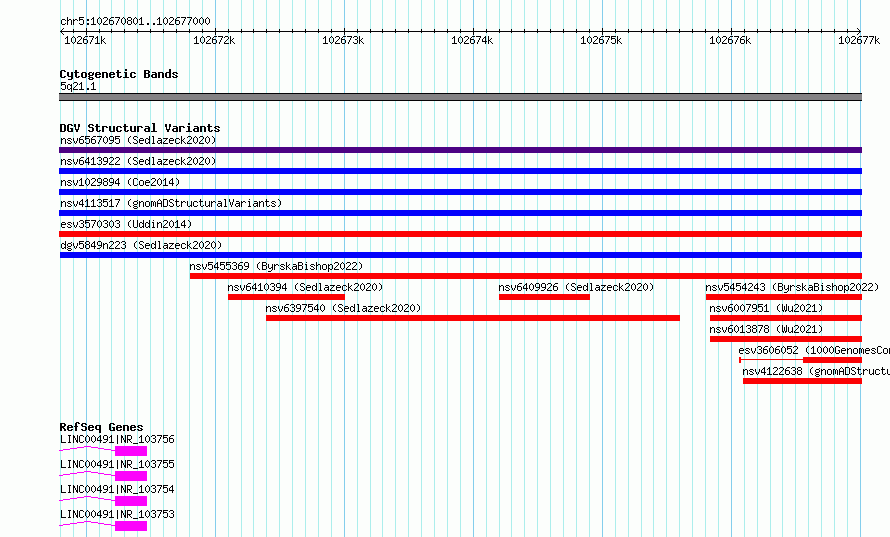This screenshot has height=537, width=890.
Task: Select LINC00491 NR_103755 magenta exon block
Action: (131, 476)
